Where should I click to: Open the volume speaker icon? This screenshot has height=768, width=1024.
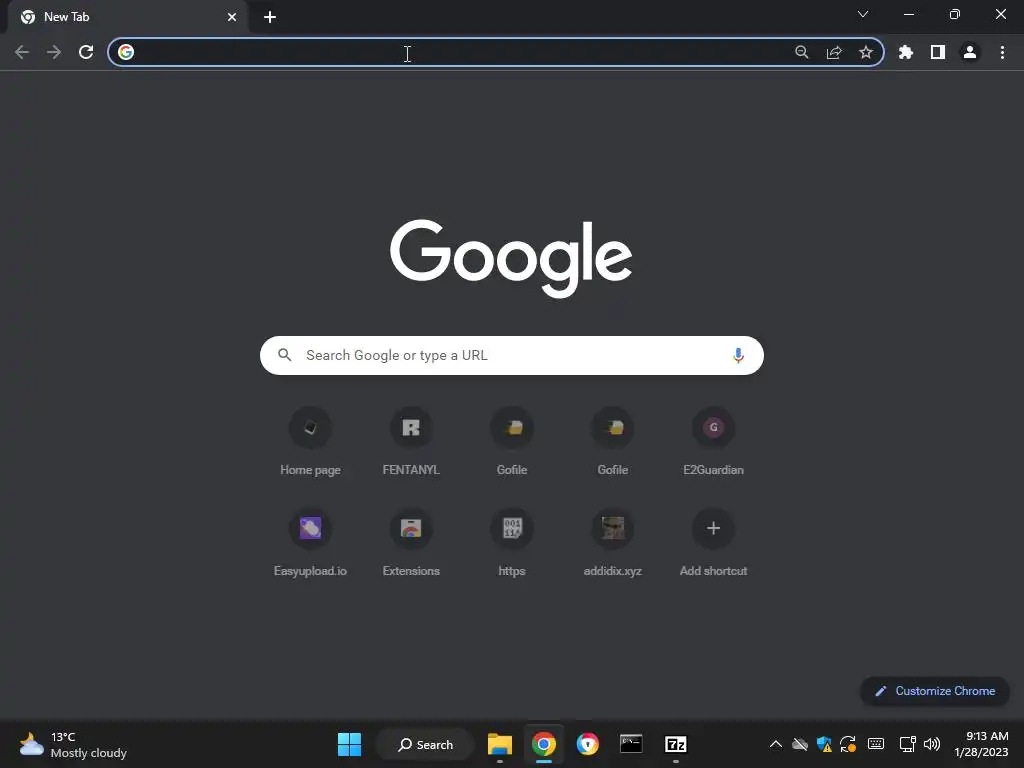point(932,744)
